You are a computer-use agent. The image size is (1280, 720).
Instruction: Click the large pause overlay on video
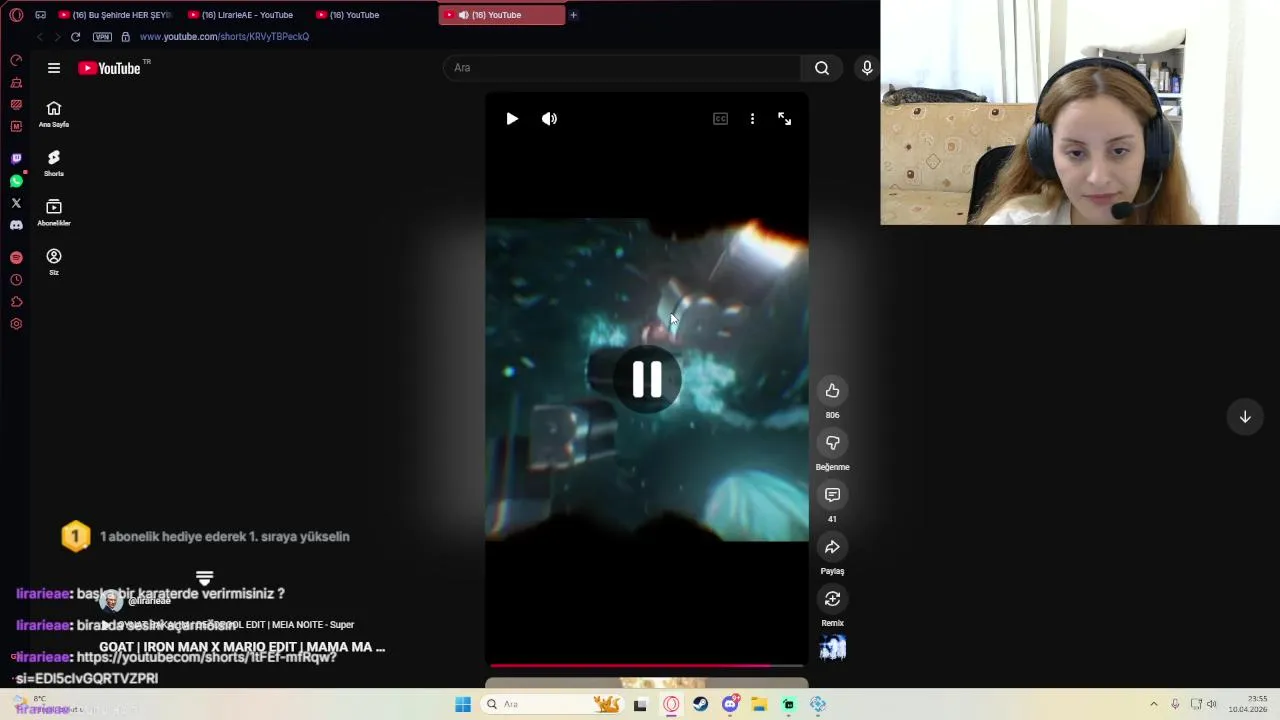pyautogui.click(x=647, y=380)
